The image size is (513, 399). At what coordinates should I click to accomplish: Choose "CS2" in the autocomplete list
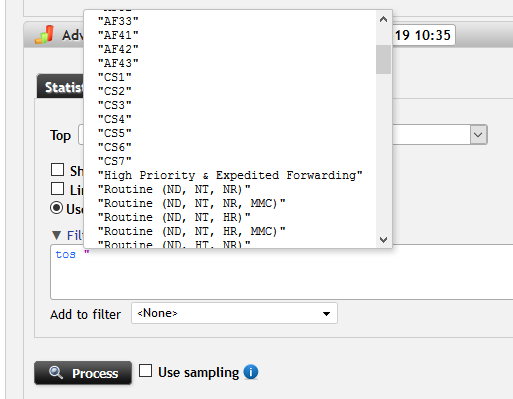point(115,91)
